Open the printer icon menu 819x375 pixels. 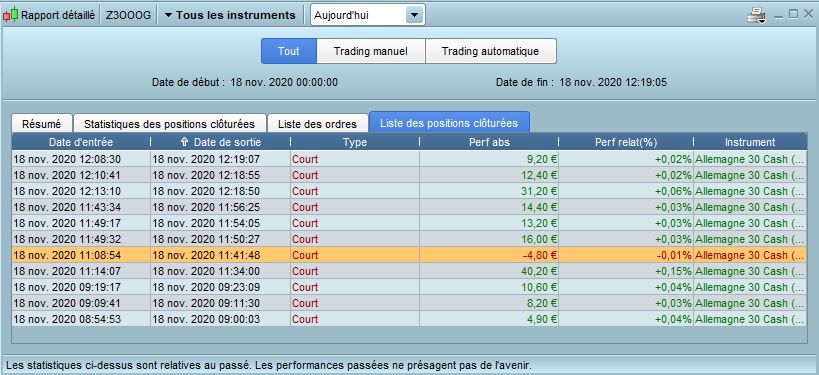point(756,16)
